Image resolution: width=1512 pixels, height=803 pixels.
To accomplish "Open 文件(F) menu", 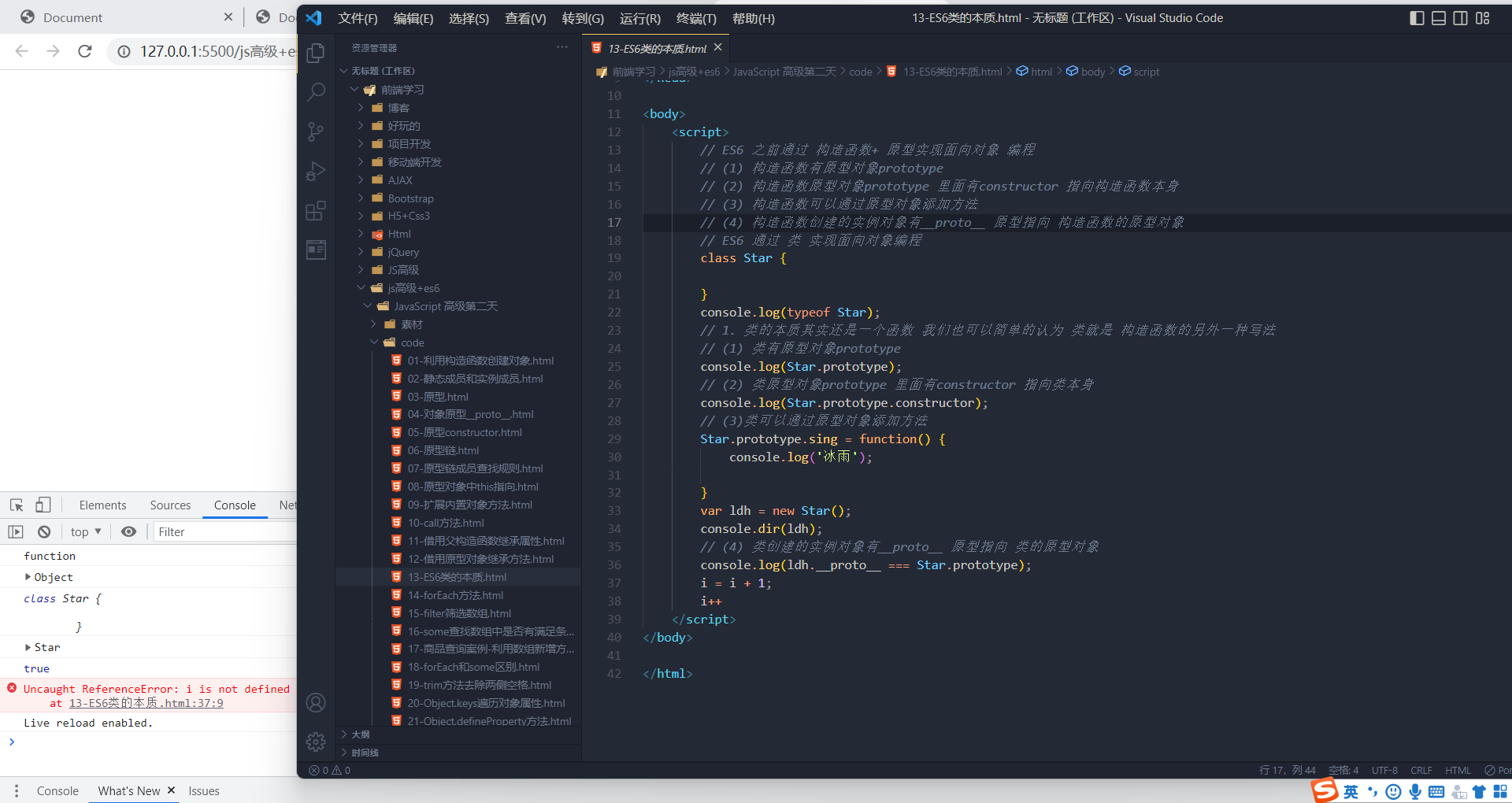I will tap(358, 18).
